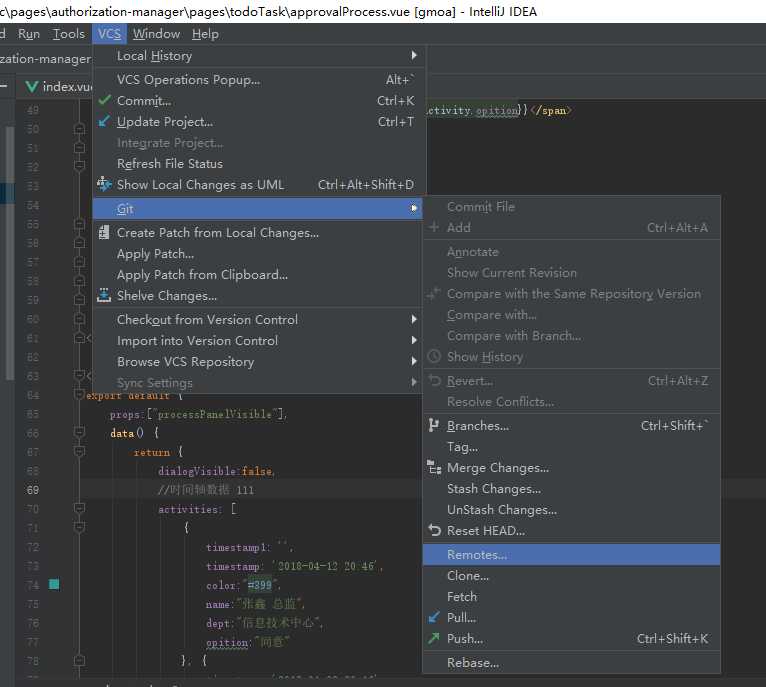Choose VCS Operations Popup
Screen dimensions: 766x687
[257, 79]
